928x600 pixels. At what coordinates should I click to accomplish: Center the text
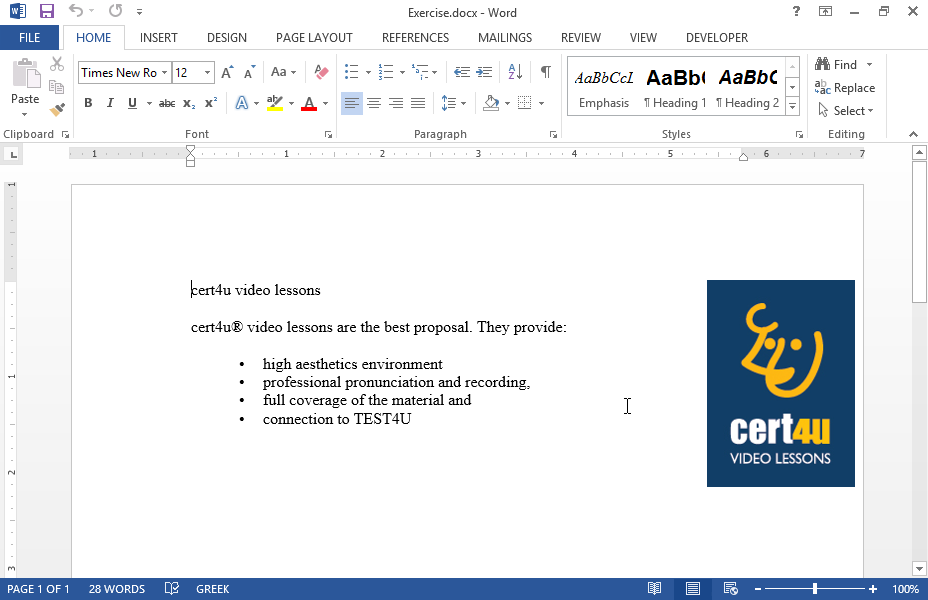[x=373, y=104]
